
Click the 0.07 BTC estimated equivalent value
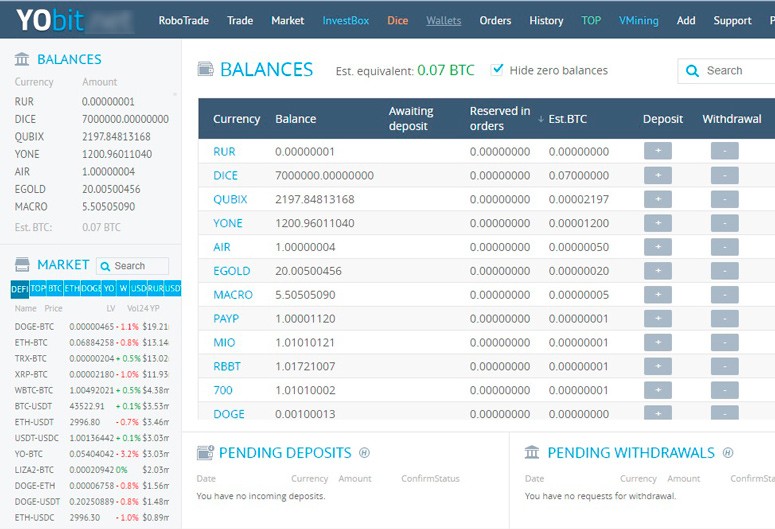pyautogui.click(x=446, y=70)
